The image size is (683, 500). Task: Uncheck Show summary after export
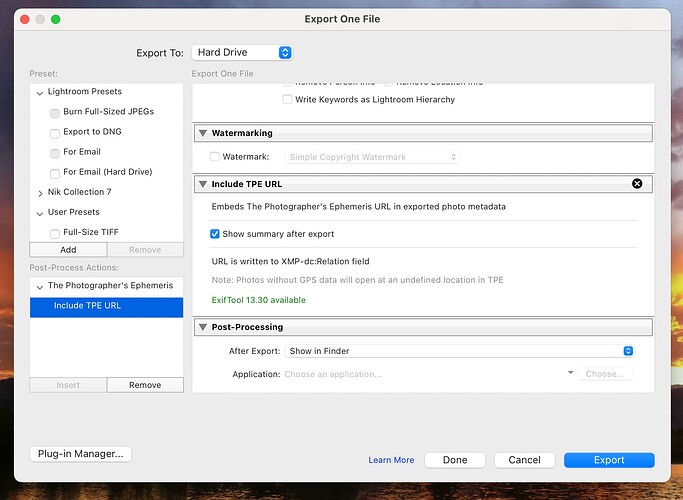pyautogui.click(x=215, y=234)
